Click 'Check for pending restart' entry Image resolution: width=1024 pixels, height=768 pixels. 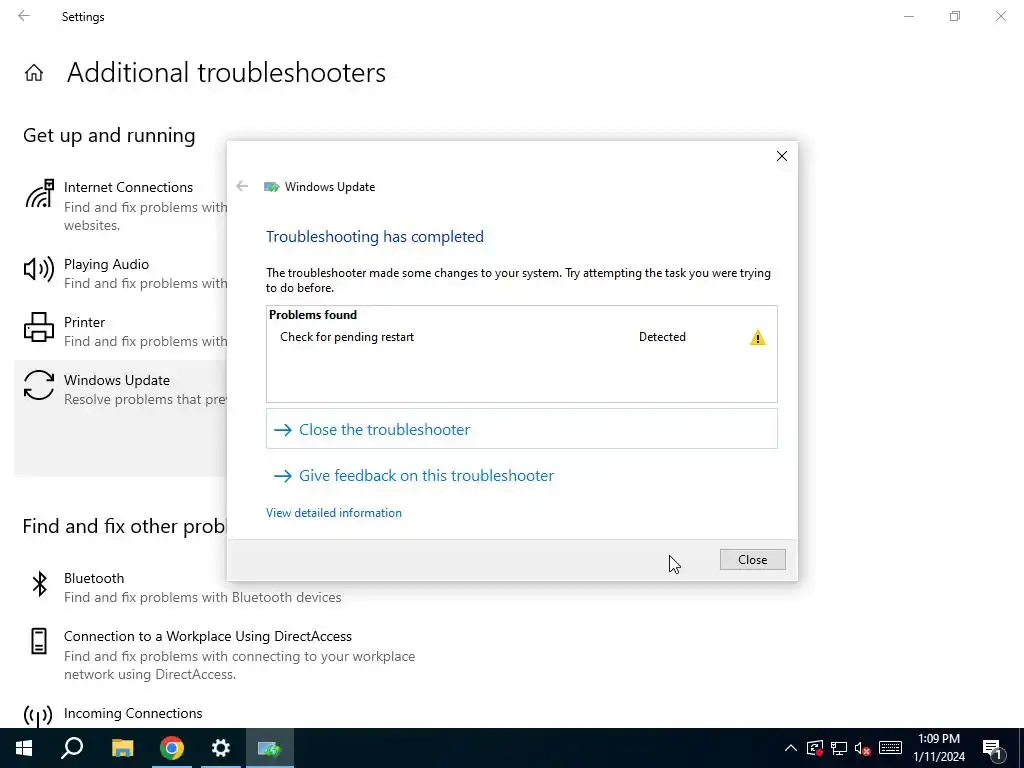point(347,337)
